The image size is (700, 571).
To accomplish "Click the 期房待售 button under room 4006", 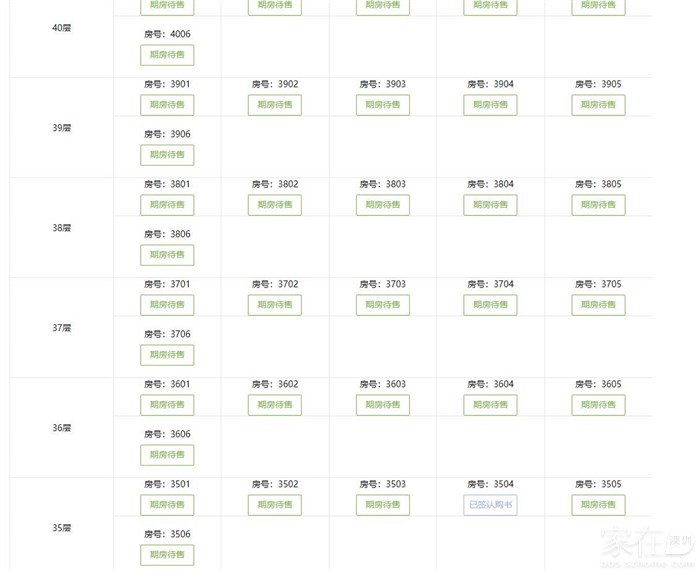I will (x=167, y=55).
